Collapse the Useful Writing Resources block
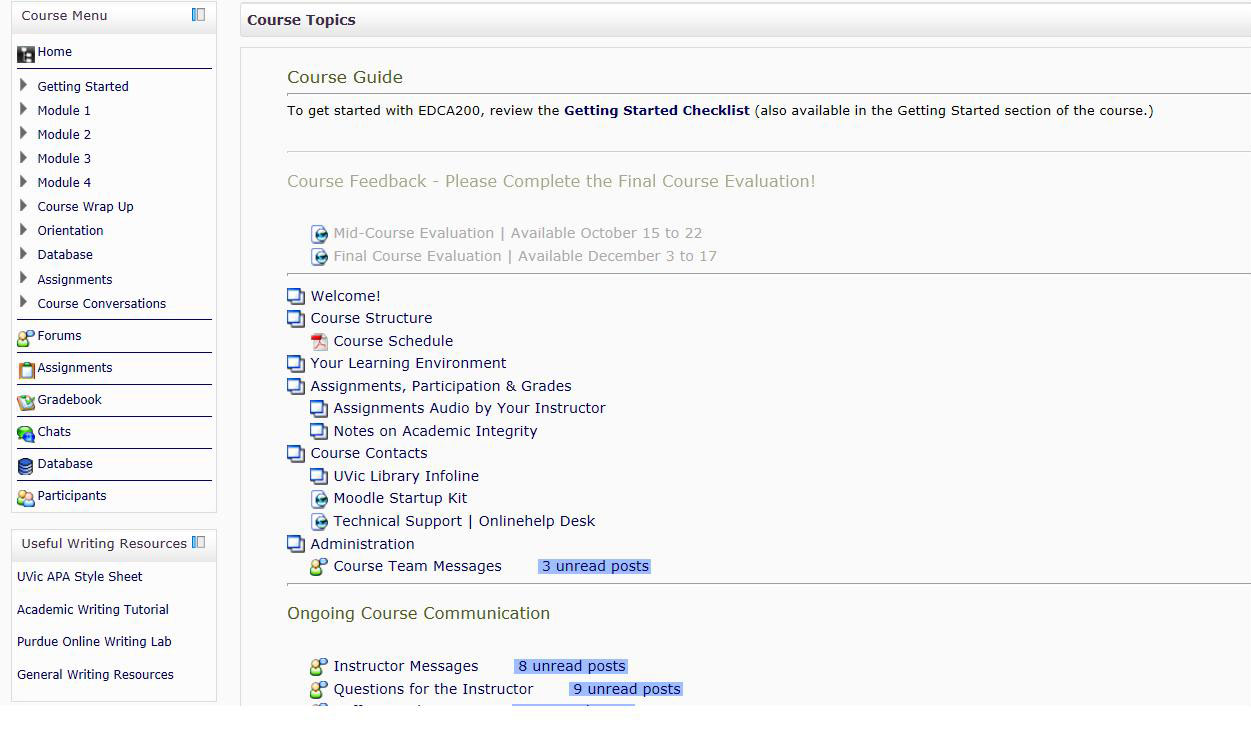 [x=198, y=543]
